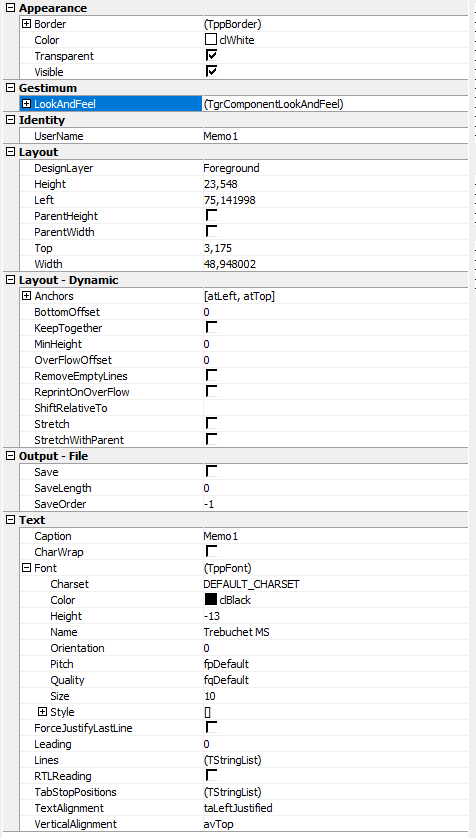Expand the Border property
This screenshot has height=838, width=476.
[26, 24]
